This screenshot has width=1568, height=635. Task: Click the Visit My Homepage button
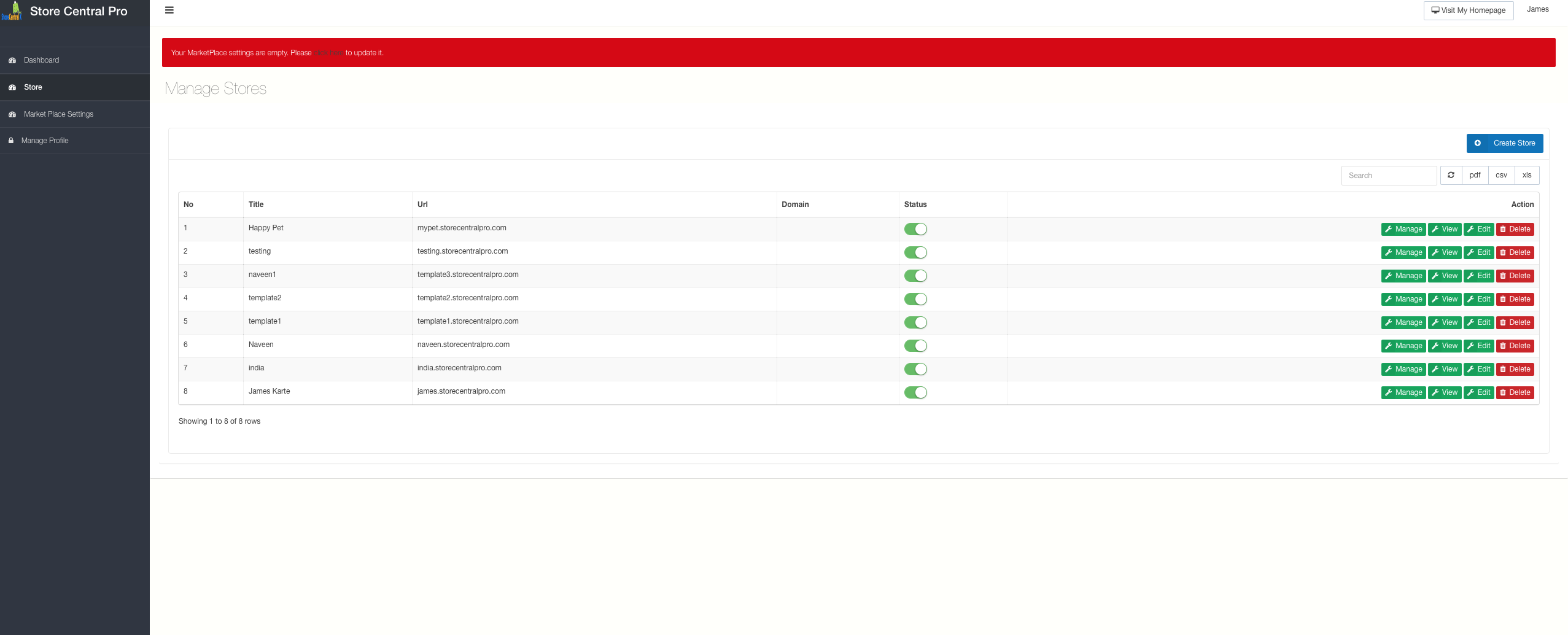pyautogui.click(x=1468, y=10)
